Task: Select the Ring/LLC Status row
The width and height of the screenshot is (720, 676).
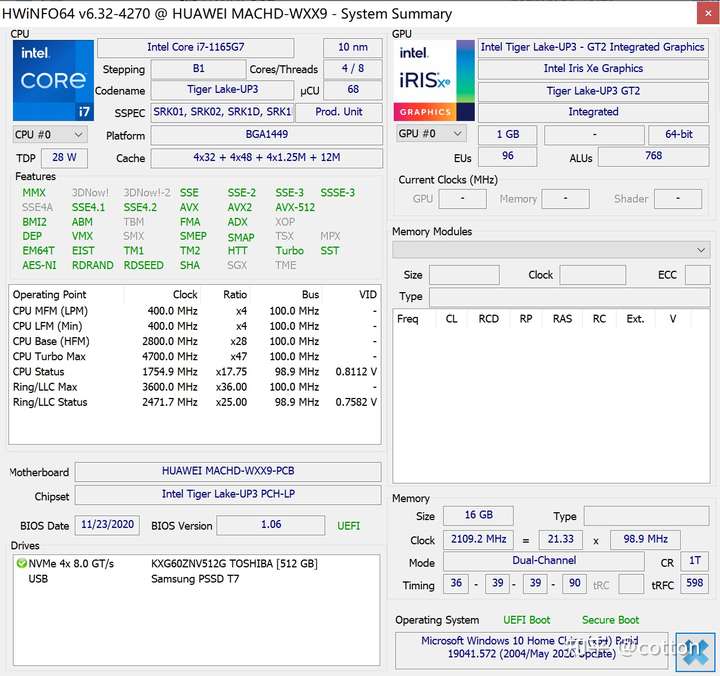Action: (x=195, y=402)
